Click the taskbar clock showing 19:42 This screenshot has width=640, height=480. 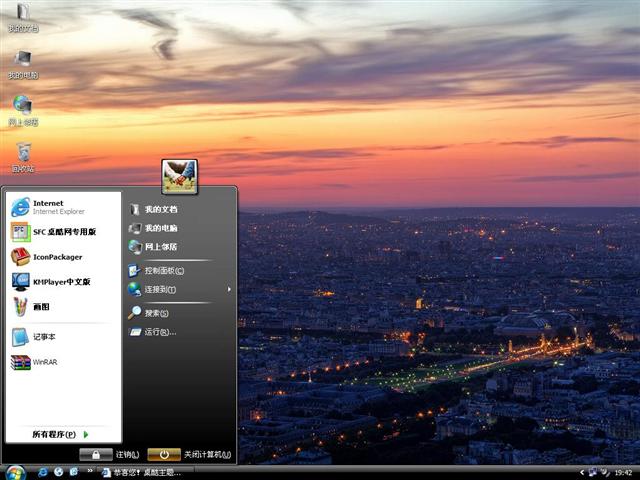tap(623, 472)
